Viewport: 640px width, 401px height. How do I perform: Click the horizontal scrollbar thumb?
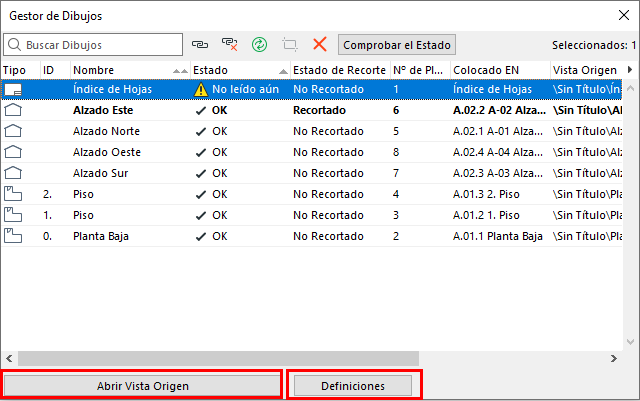pyautogui.click(x=218, y=359)
